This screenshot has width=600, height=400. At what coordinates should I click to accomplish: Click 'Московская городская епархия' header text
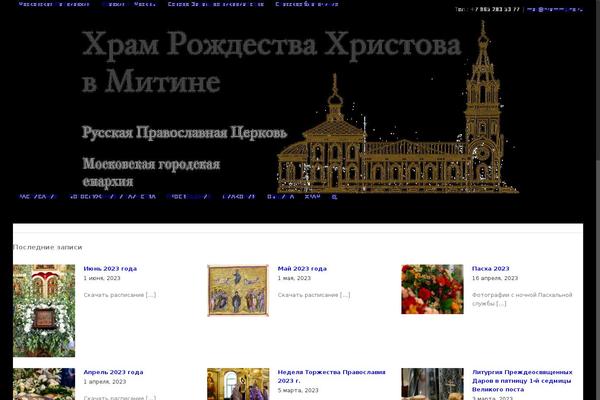point(152,172)
